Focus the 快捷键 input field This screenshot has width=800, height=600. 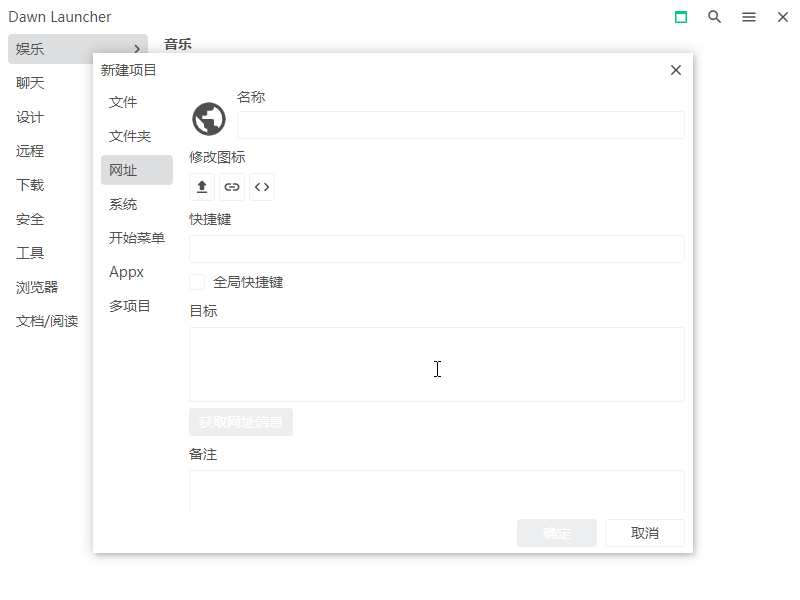[x=436, y=249]
